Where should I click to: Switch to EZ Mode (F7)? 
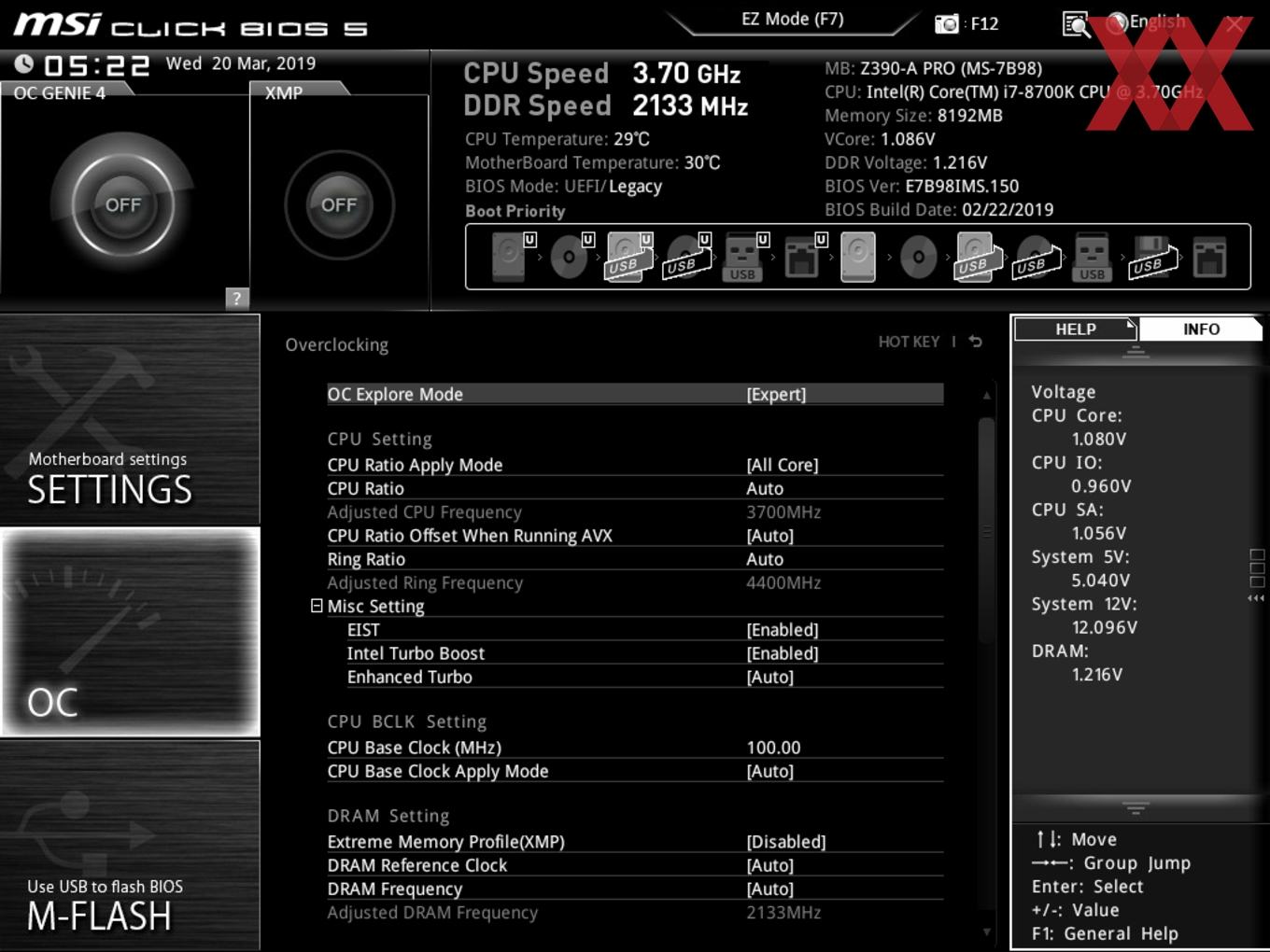(x=793, y=20)
